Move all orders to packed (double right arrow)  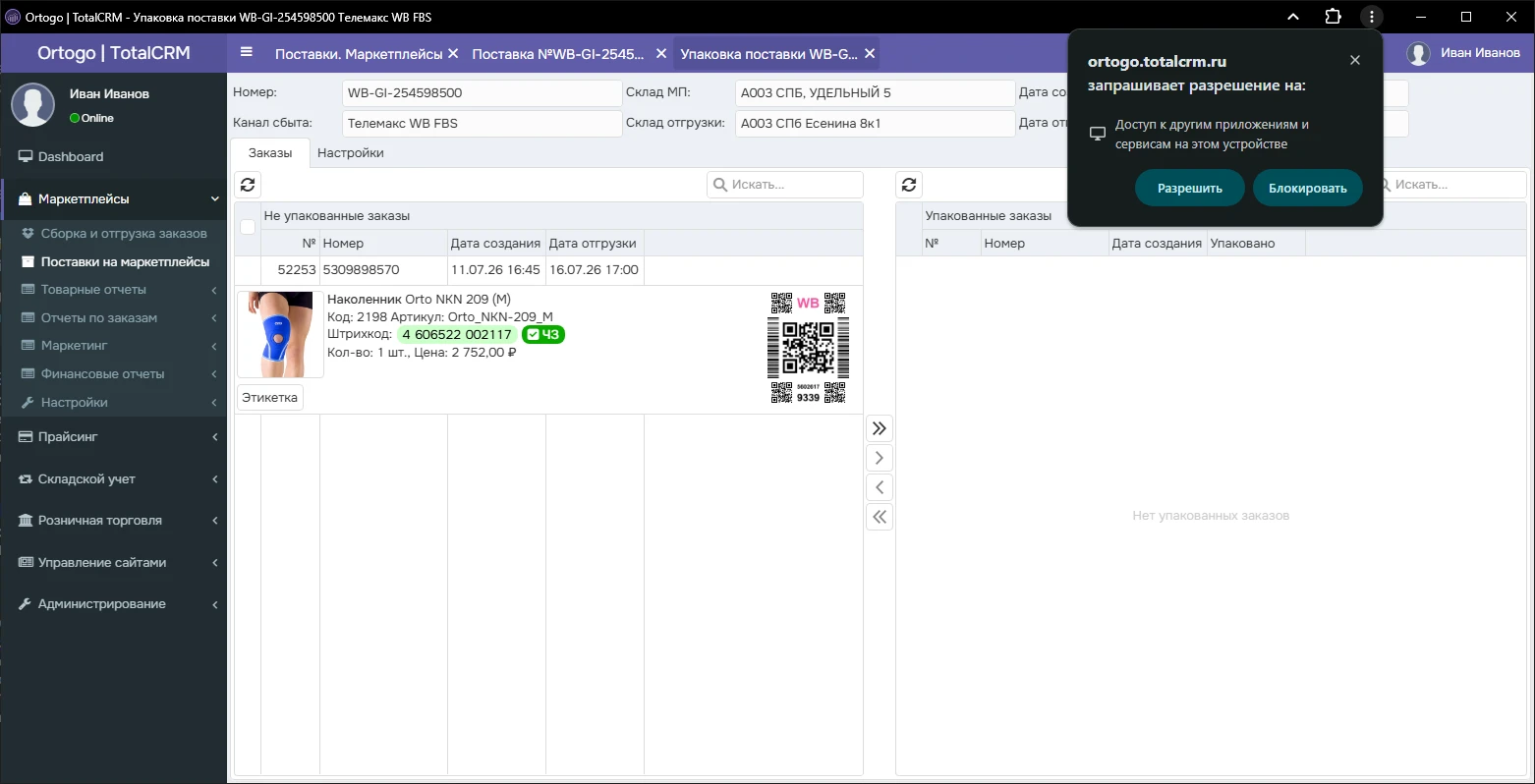[x=880, y=428]
